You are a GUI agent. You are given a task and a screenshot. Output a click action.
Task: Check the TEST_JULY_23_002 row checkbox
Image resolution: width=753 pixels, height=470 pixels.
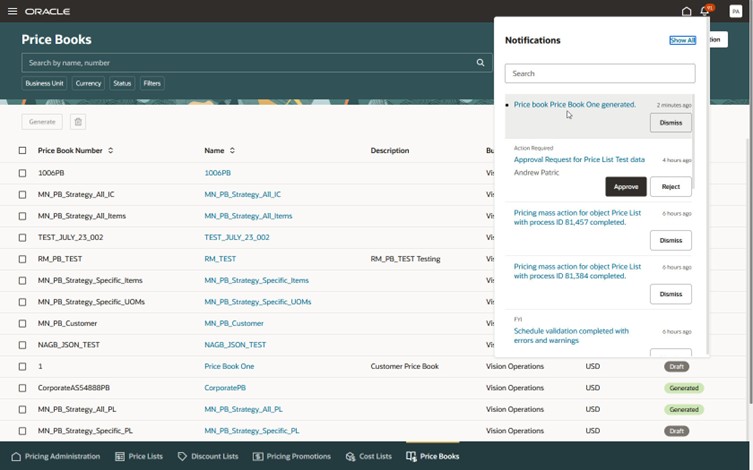23,237
